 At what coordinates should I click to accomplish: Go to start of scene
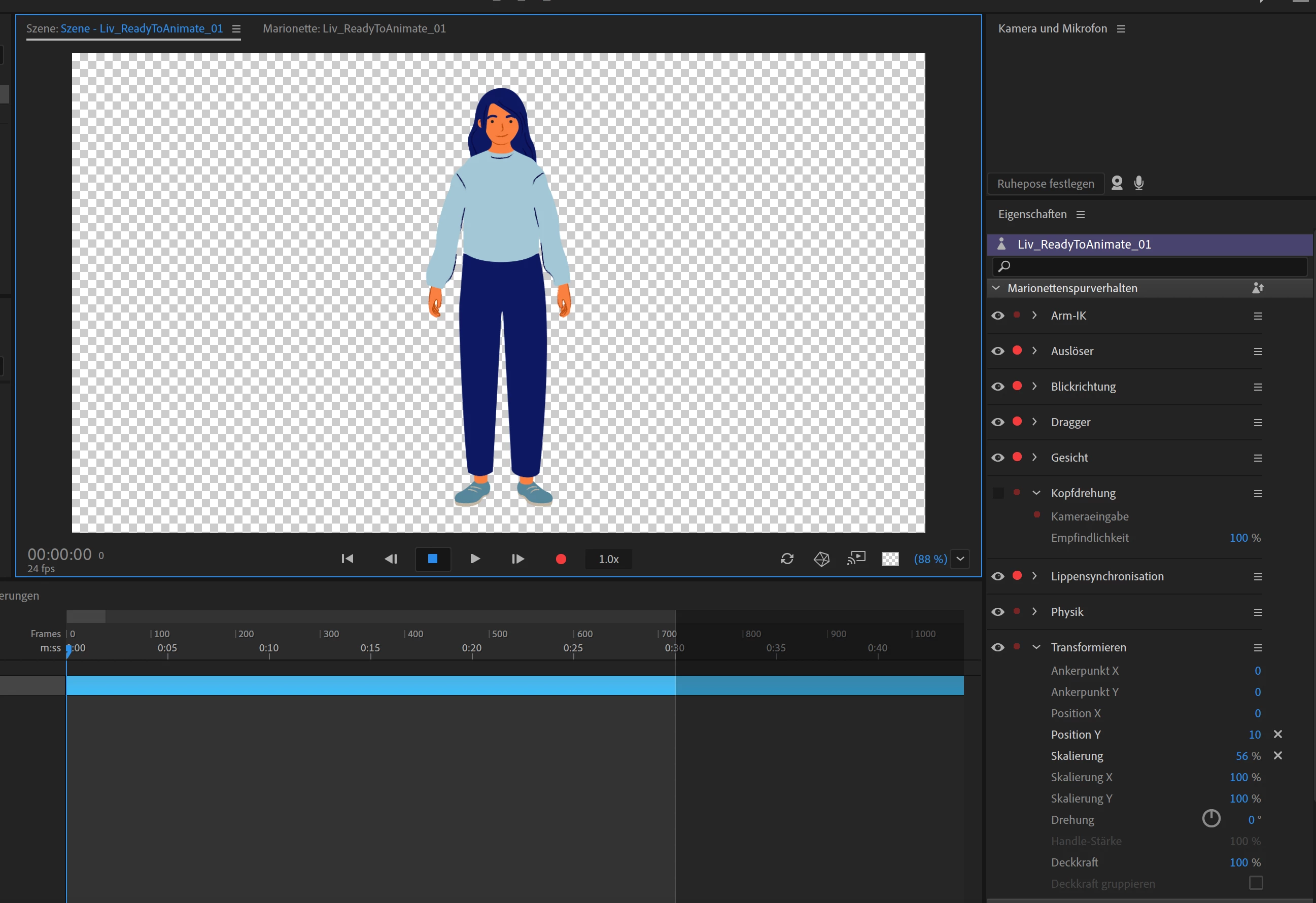(347, 559)
